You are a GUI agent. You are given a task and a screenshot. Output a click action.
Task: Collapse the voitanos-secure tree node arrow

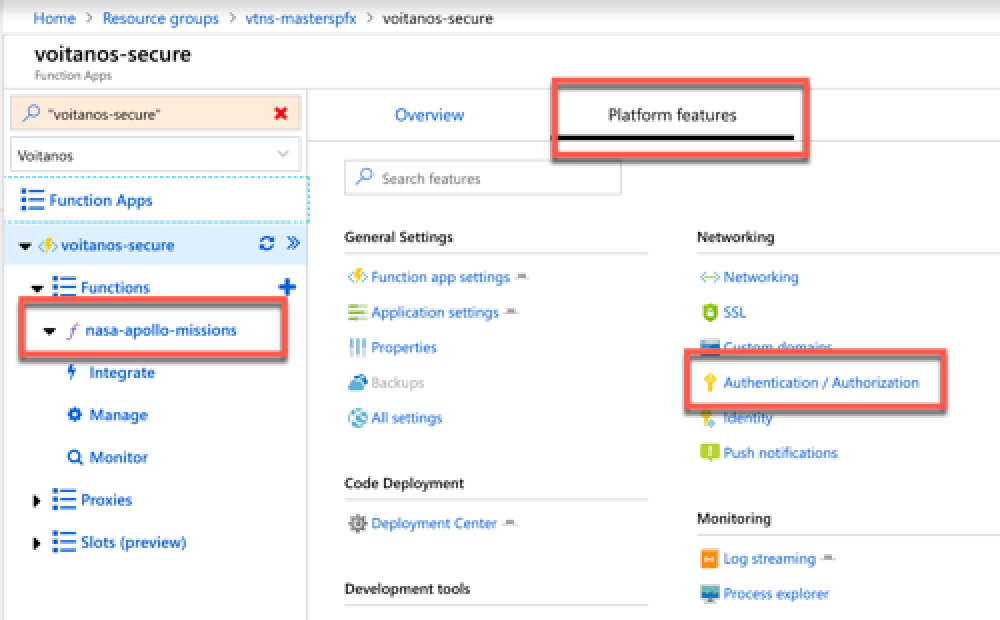25,246
